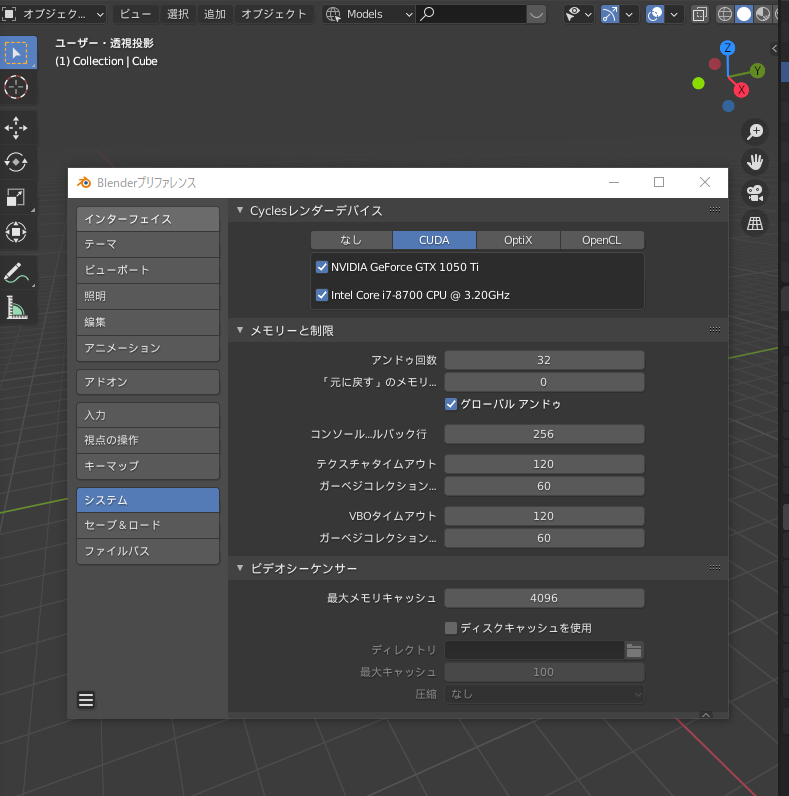This screenshot has width=789, height=796.
Task: Open 視点の操作 preferences section
Action: pyautogui.click(x=148, y=440)
